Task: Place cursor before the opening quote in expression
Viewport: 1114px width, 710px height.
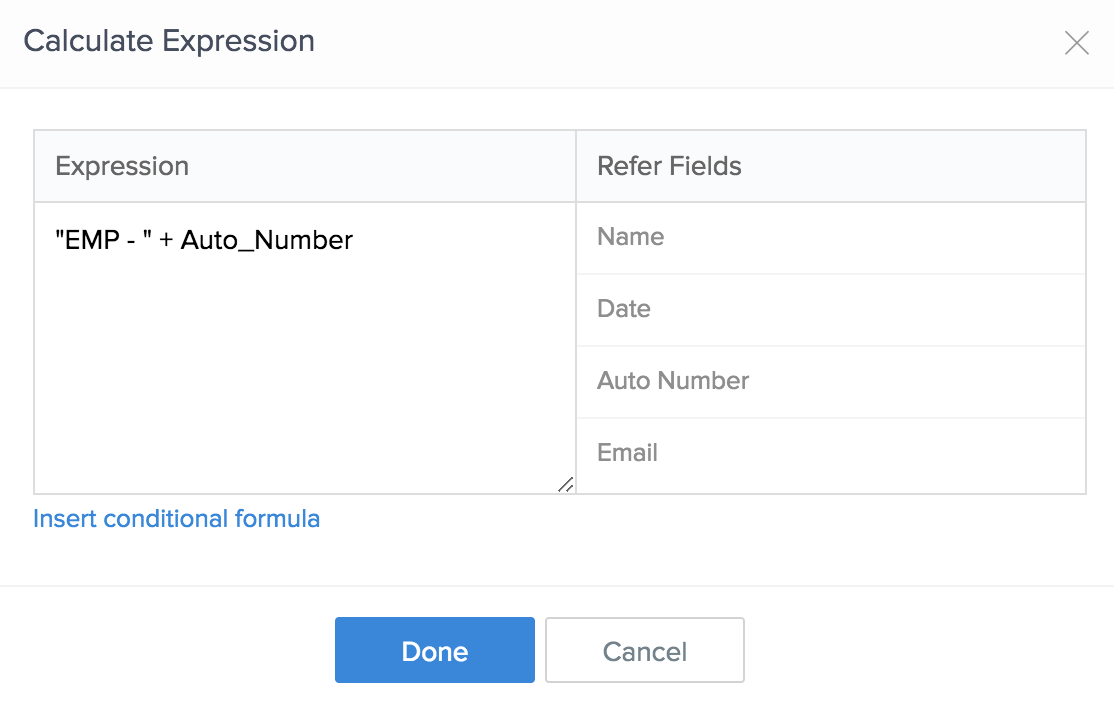Action: click(56, 241)
